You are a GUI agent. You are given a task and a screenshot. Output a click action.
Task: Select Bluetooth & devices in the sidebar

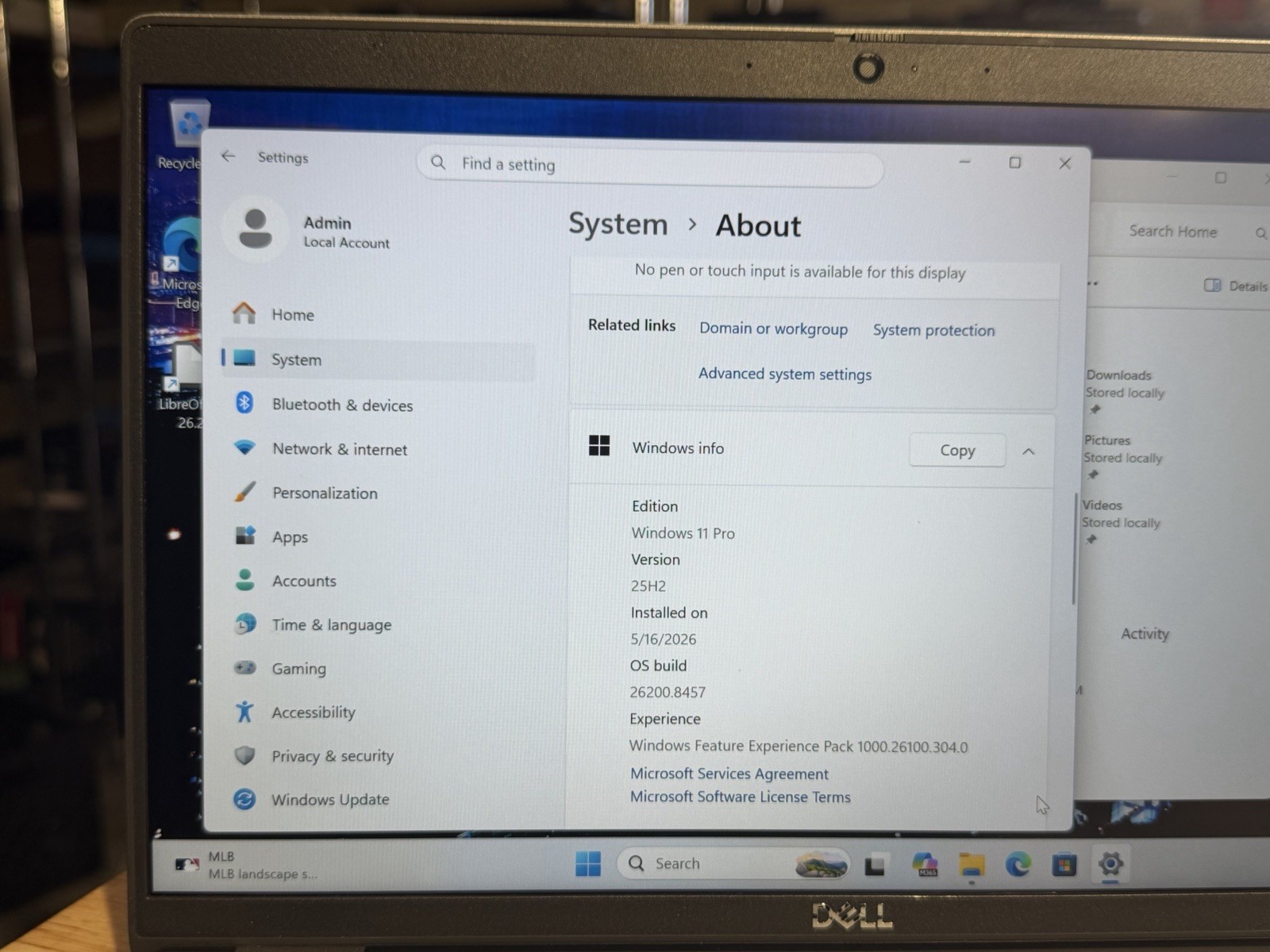[x=379, y=404]
